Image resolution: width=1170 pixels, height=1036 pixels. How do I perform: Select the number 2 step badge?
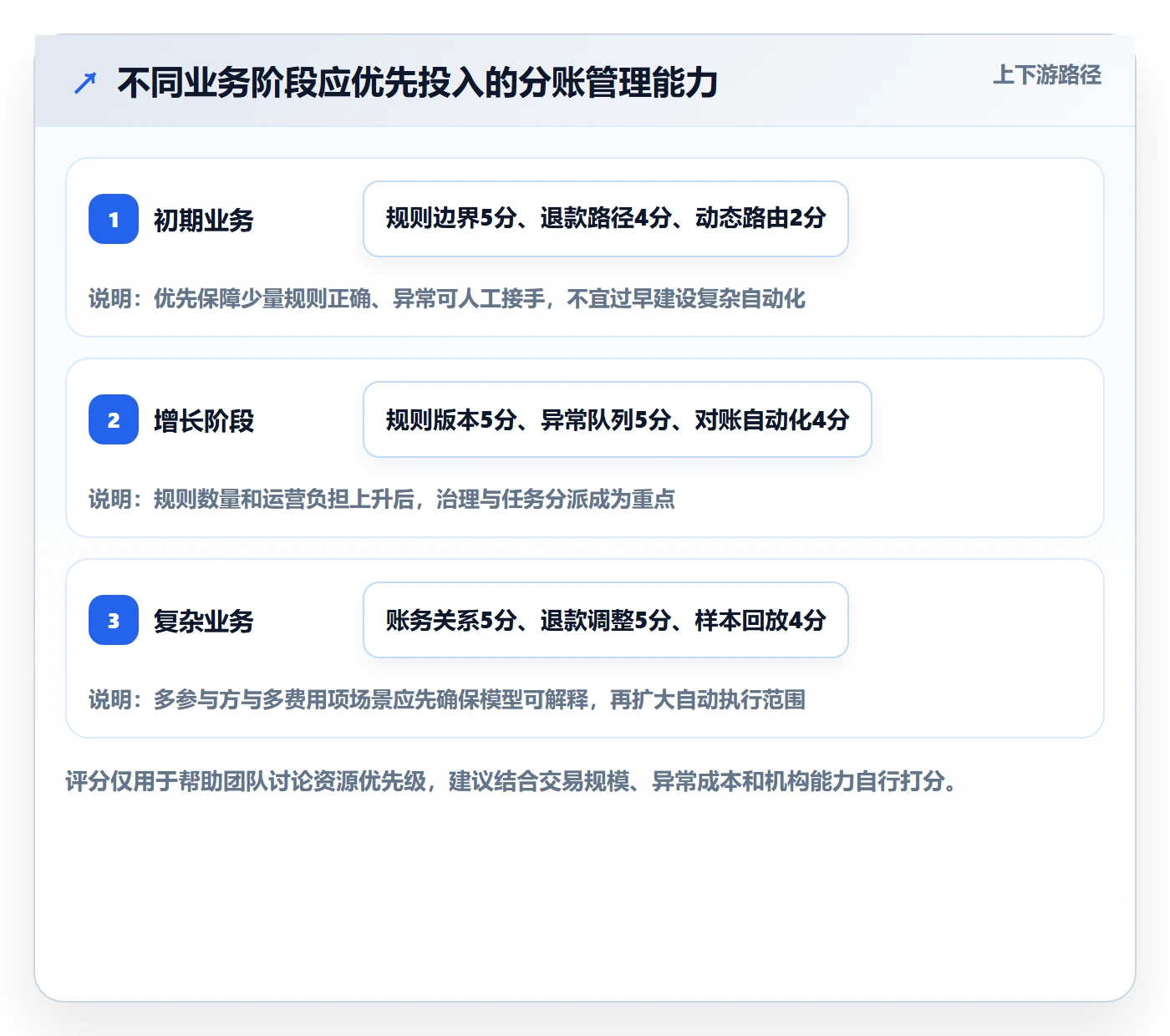[114, 419]
